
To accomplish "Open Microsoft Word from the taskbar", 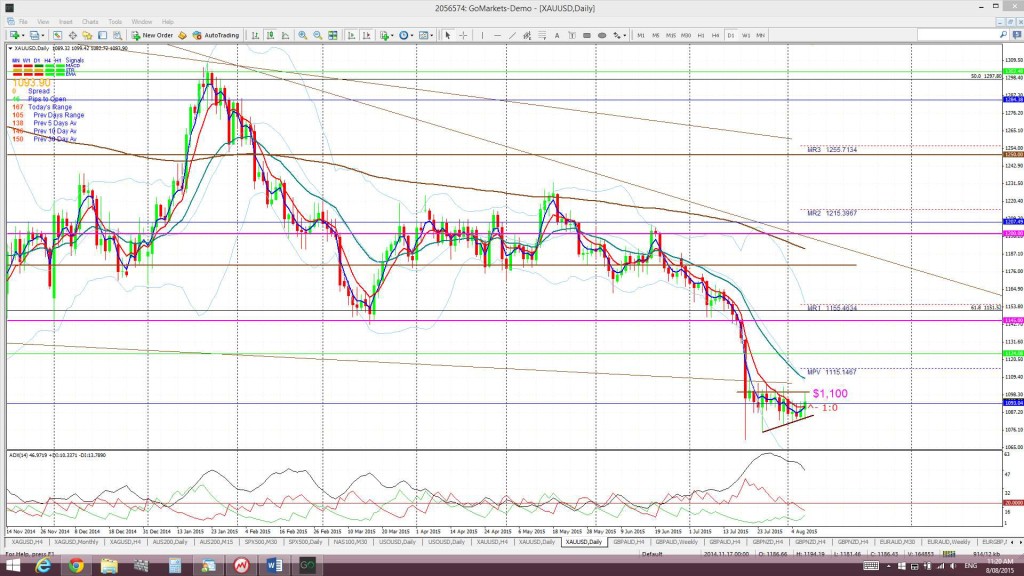I will click(x=274, y=566).
